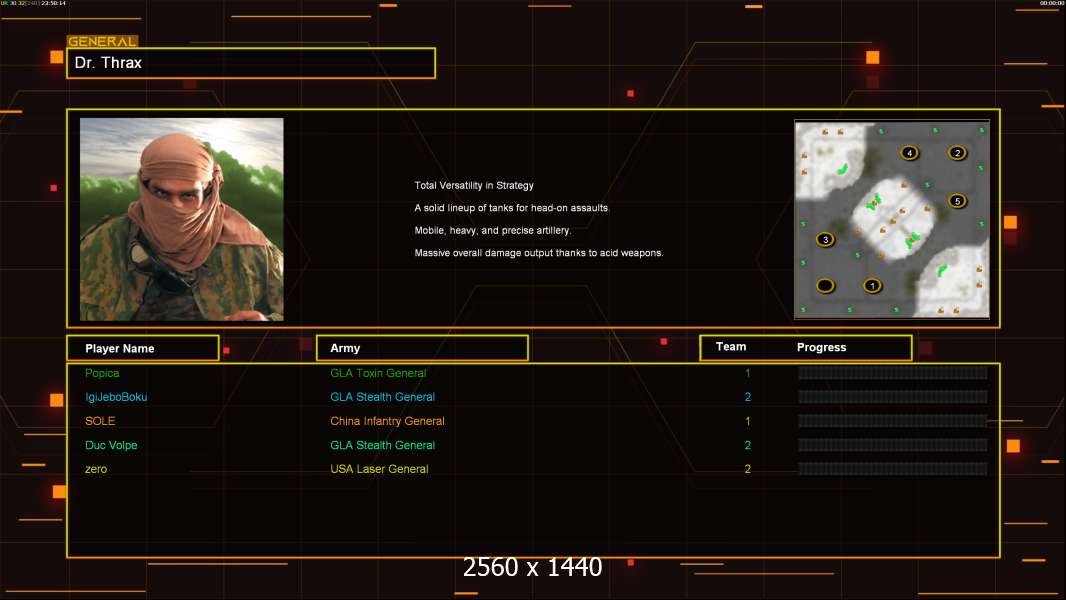1066x600 pixels.
Task: Click Duc Volpe's team number
Action: (747, 445)
